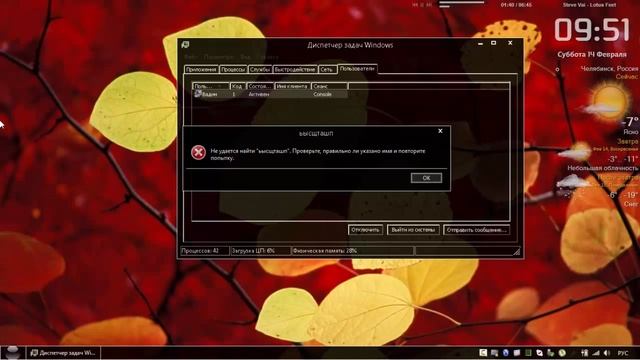Click the green round tray icon

point(562,353)
